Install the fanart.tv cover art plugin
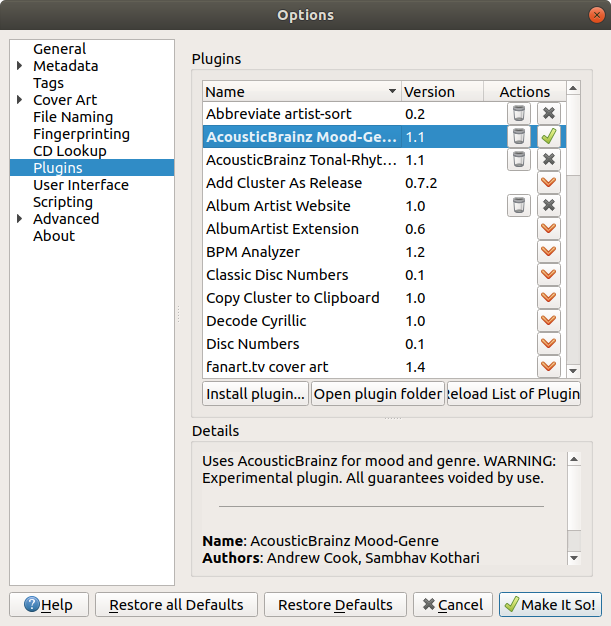 point(548,367)
